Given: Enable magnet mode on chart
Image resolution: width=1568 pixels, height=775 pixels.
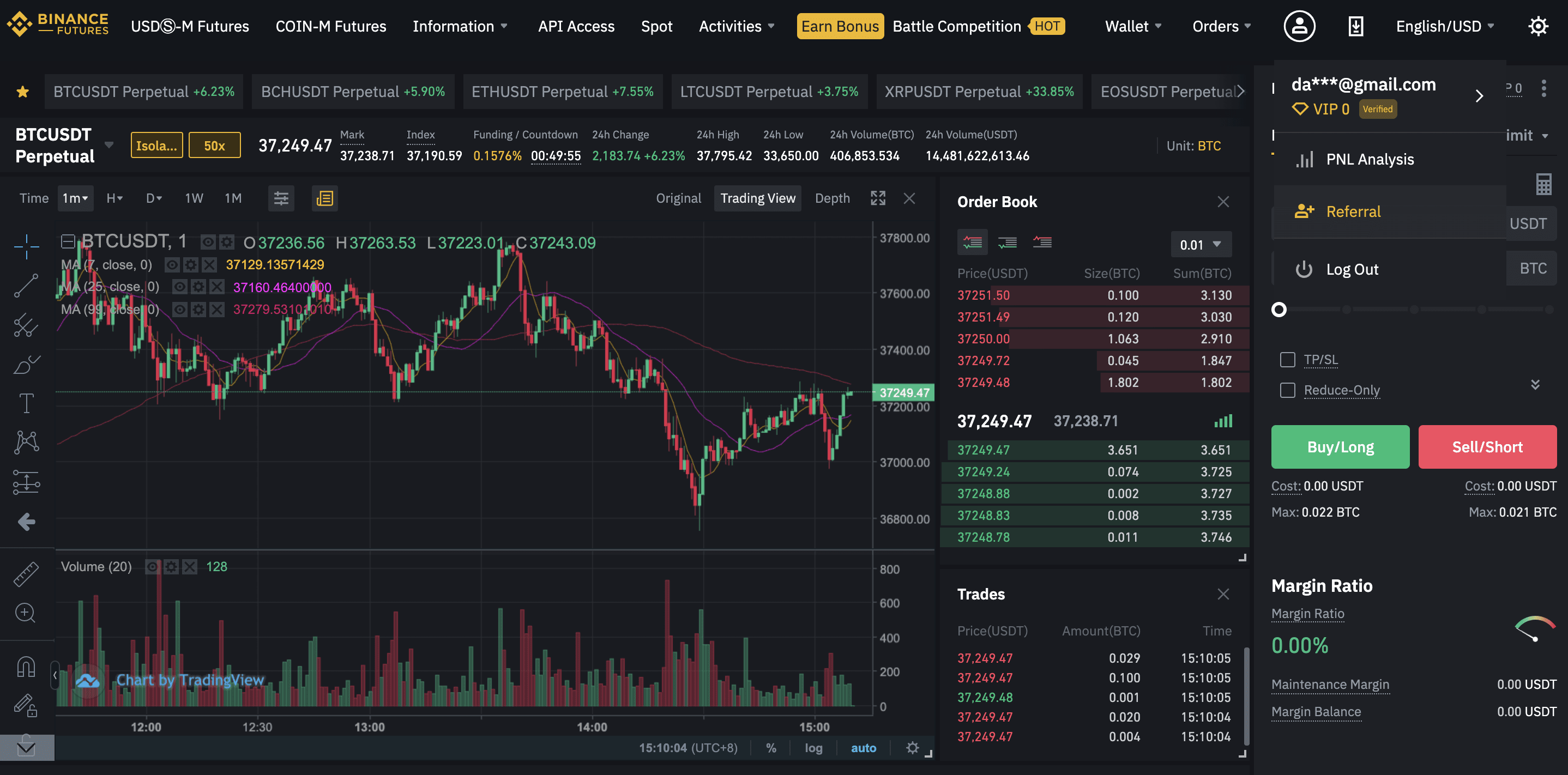Looking at the screenshot, I should click(26, 667).
